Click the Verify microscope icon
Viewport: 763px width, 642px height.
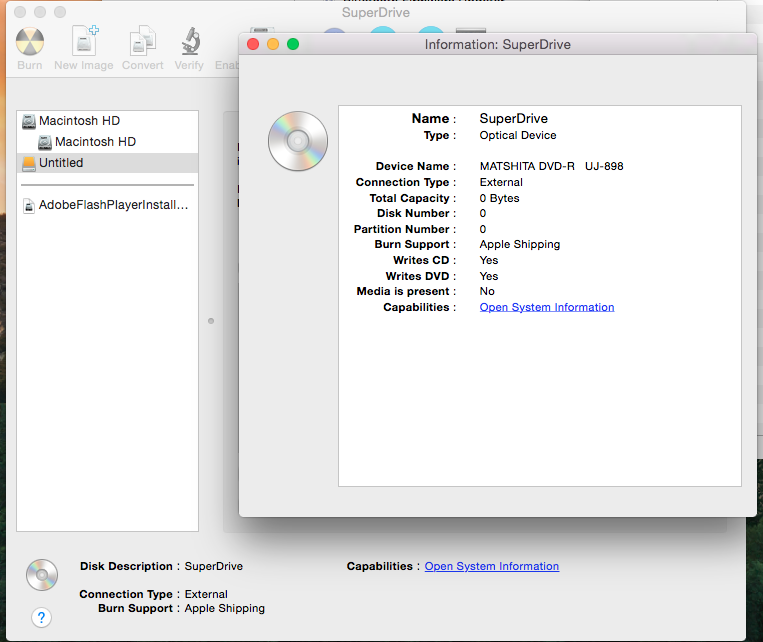[190, 41]
